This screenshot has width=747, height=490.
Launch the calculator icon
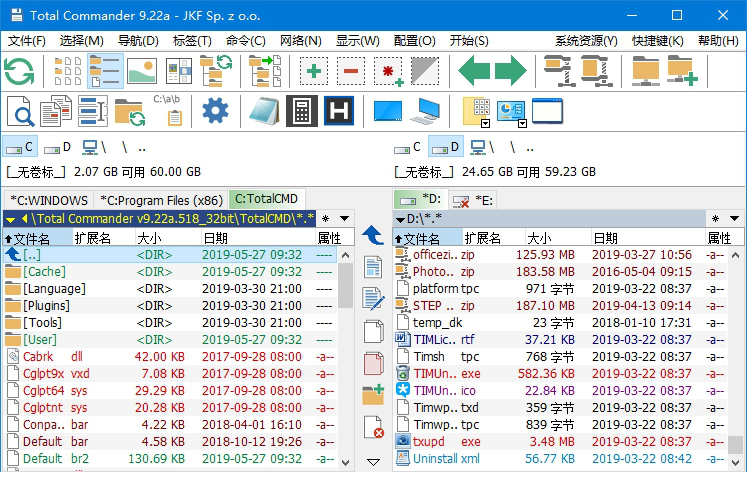point(302,111)
